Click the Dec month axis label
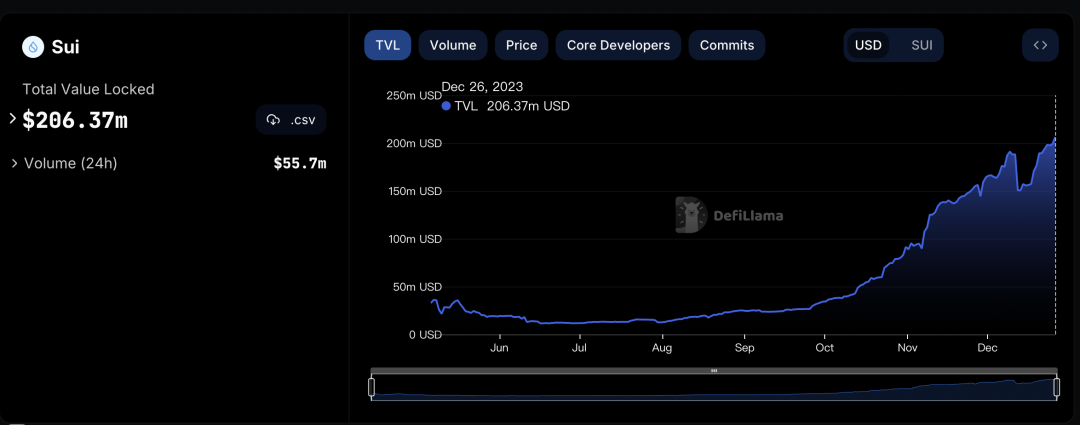Viewport: 1080px width, 425px height. click(988, 348)
